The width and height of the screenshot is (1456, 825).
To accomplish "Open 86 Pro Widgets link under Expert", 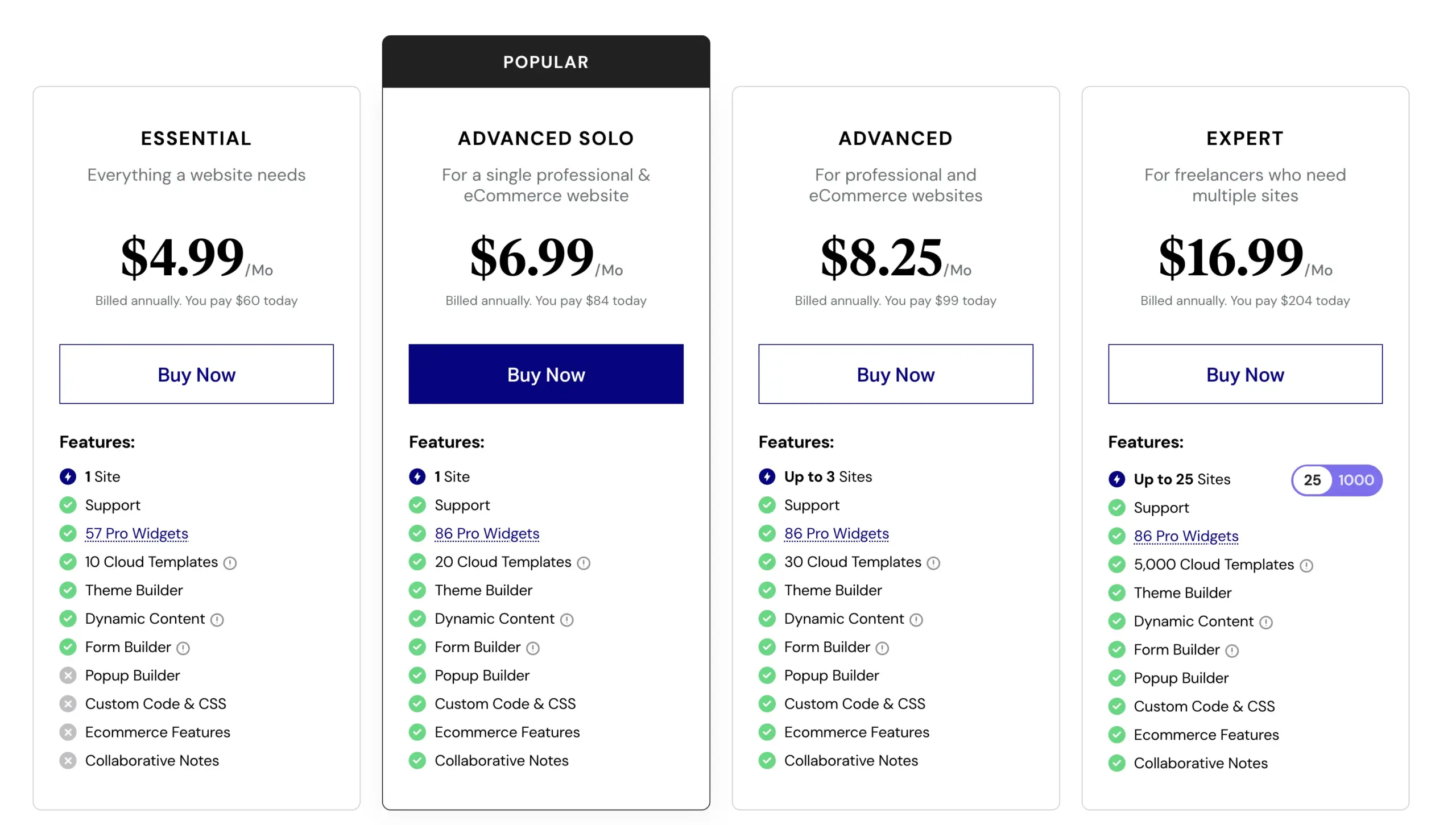I will [x=1186, y=535].
